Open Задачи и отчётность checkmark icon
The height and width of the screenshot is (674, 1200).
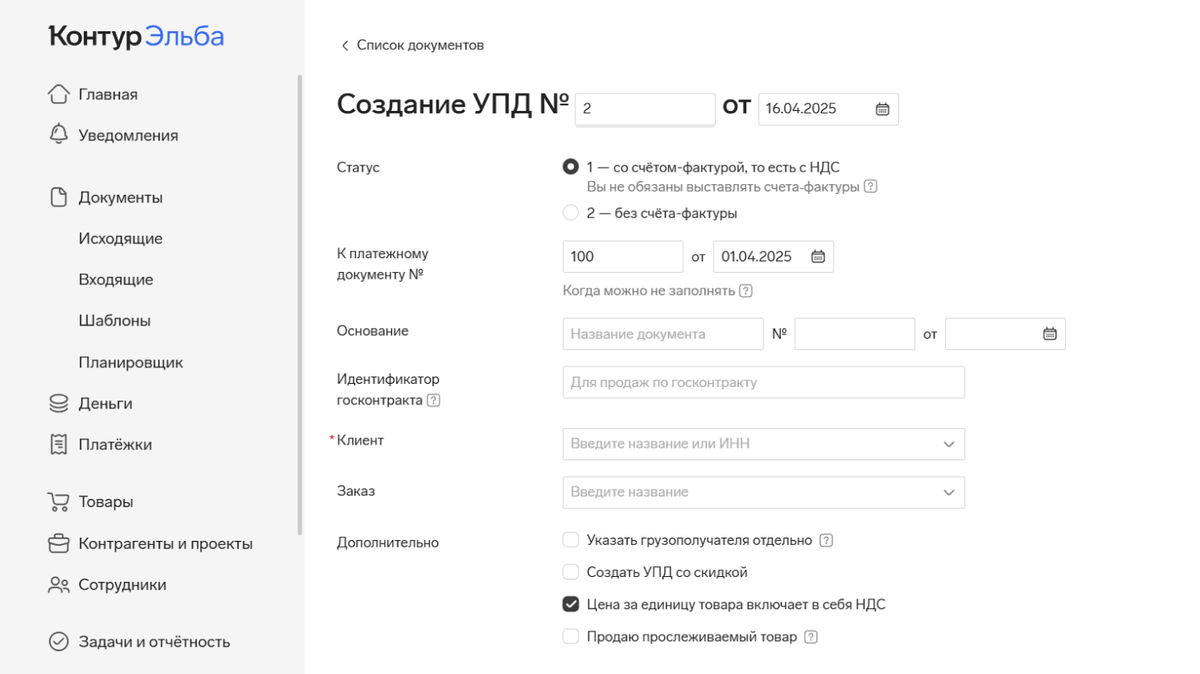[58, 641]
